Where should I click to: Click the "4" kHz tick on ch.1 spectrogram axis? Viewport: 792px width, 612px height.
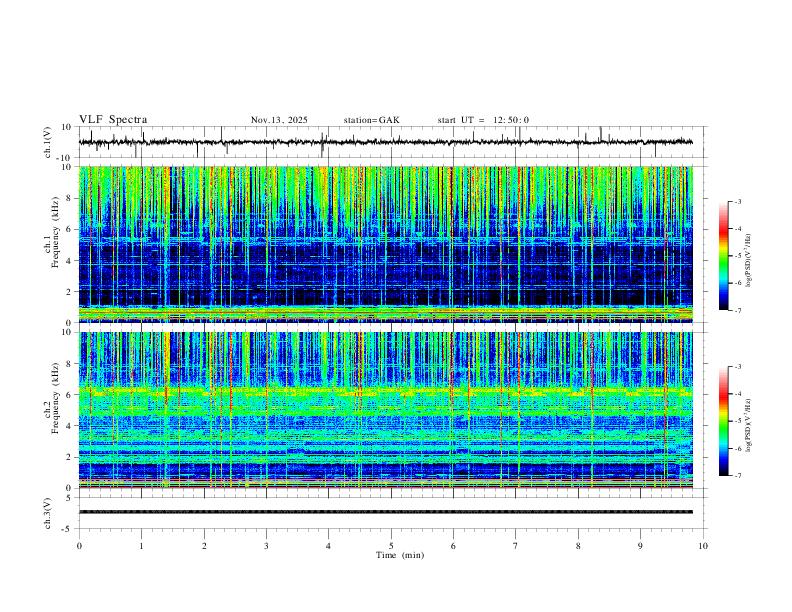click(x=70, y=261)
